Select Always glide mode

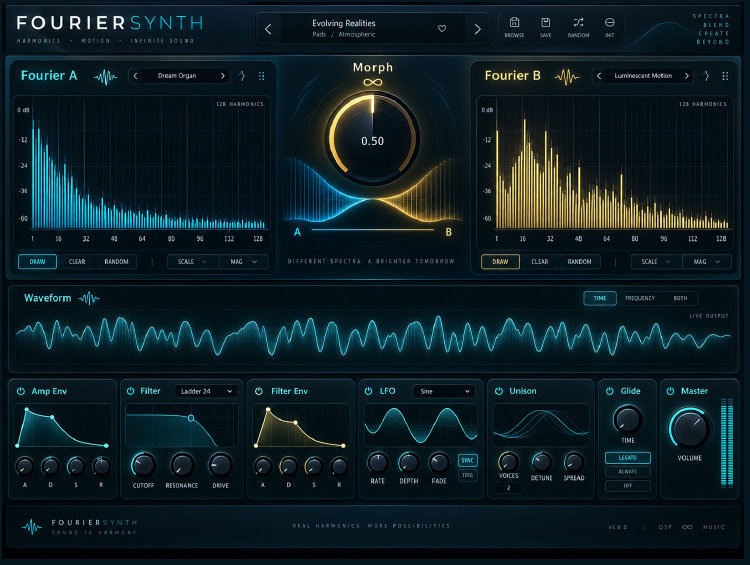click(x=628, y=472)
